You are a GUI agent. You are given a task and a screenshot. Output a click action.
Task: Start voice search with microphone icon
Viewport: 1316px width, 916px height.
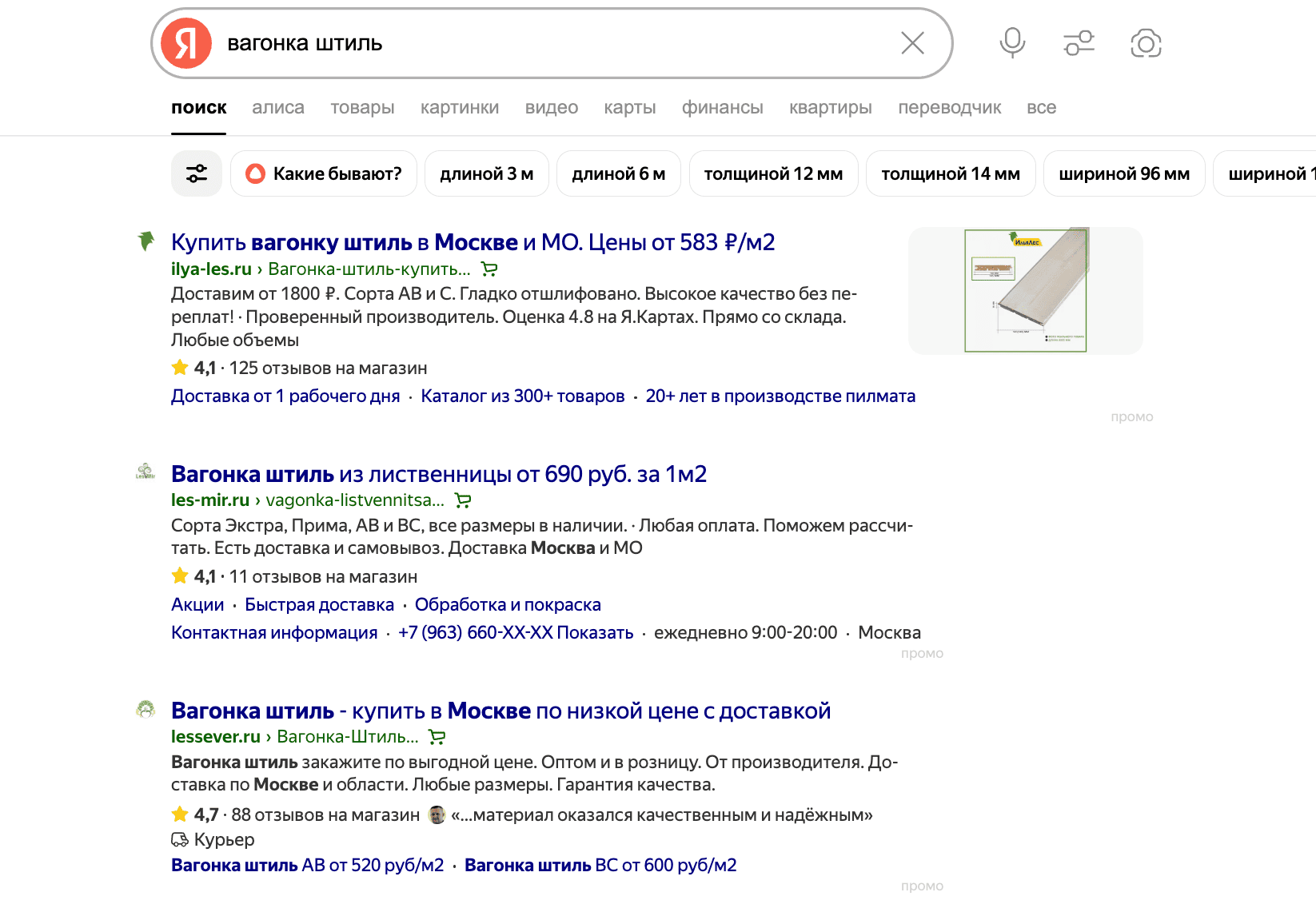point(1012,43)
